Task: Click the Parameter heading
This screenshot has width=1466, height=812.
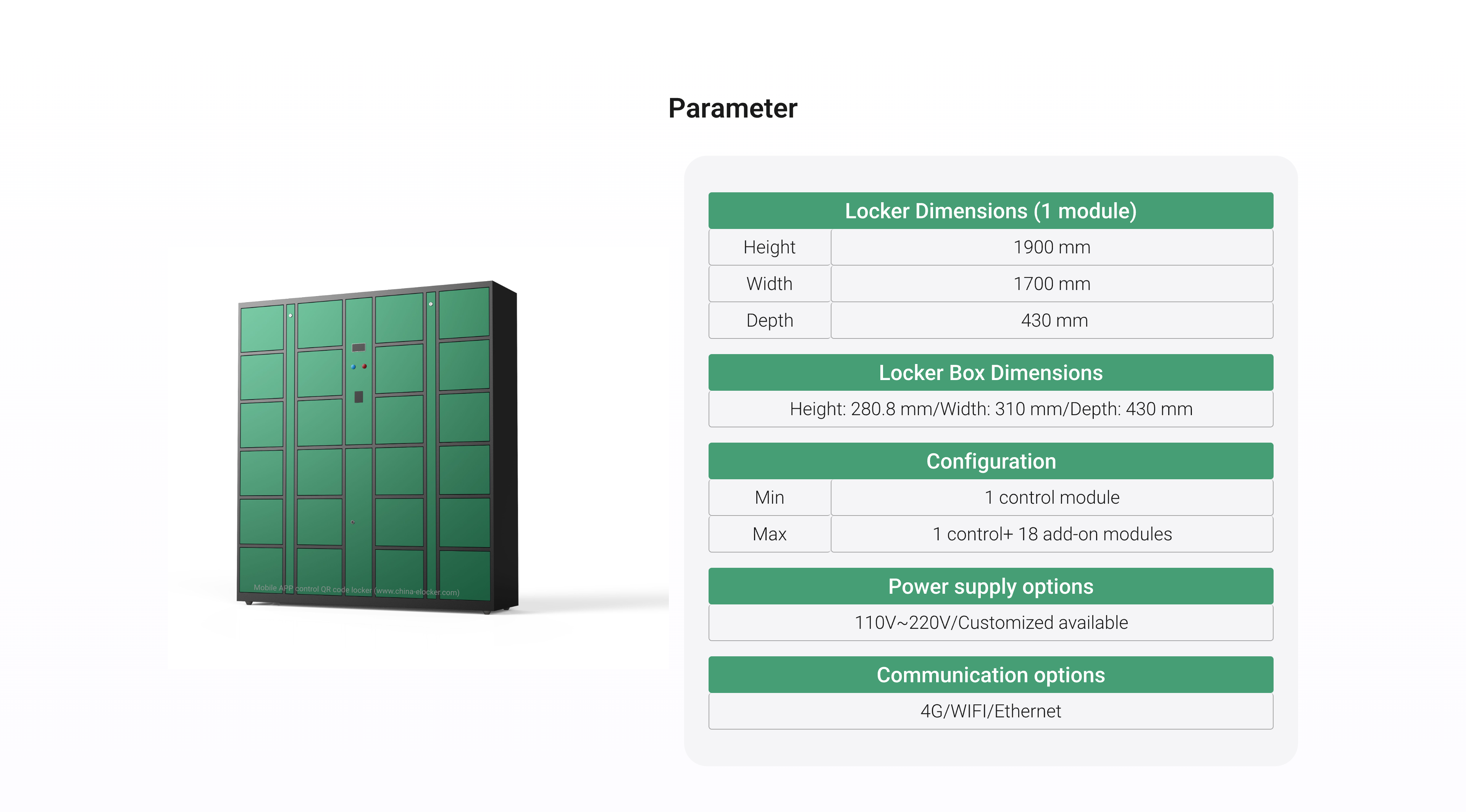Action: pos(733,108)
